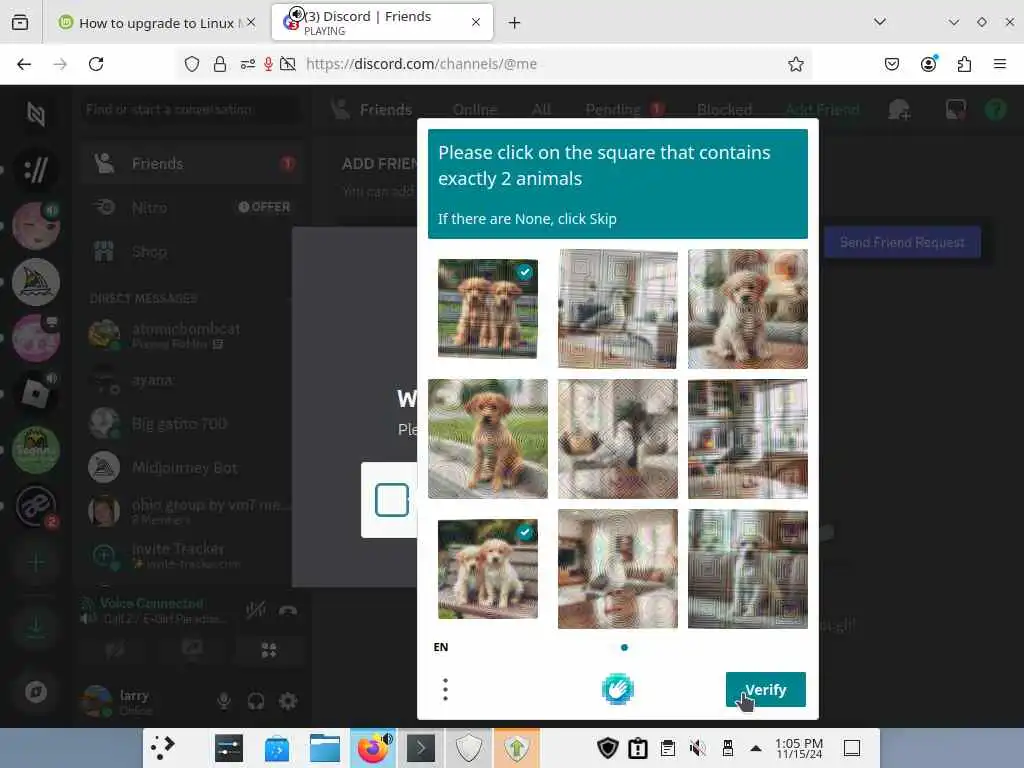1024x768 pixels.
Task: Tick the human verification checkbox behind captcha
Action: (x=392, y=500)
